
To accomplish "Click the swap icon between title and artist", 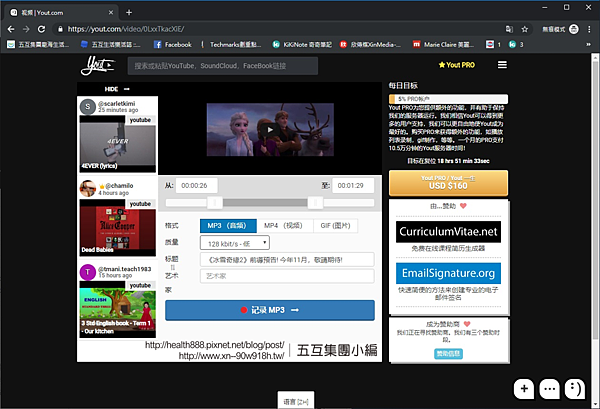I will tap(172, 267).
